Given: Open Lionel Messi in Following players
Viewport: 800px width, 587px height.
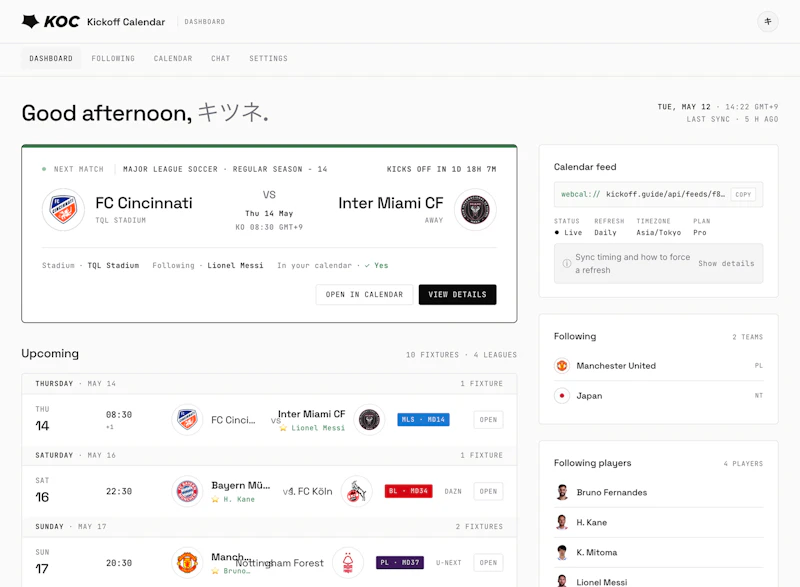Looking at the screenshot, I should tap(659, 579).
